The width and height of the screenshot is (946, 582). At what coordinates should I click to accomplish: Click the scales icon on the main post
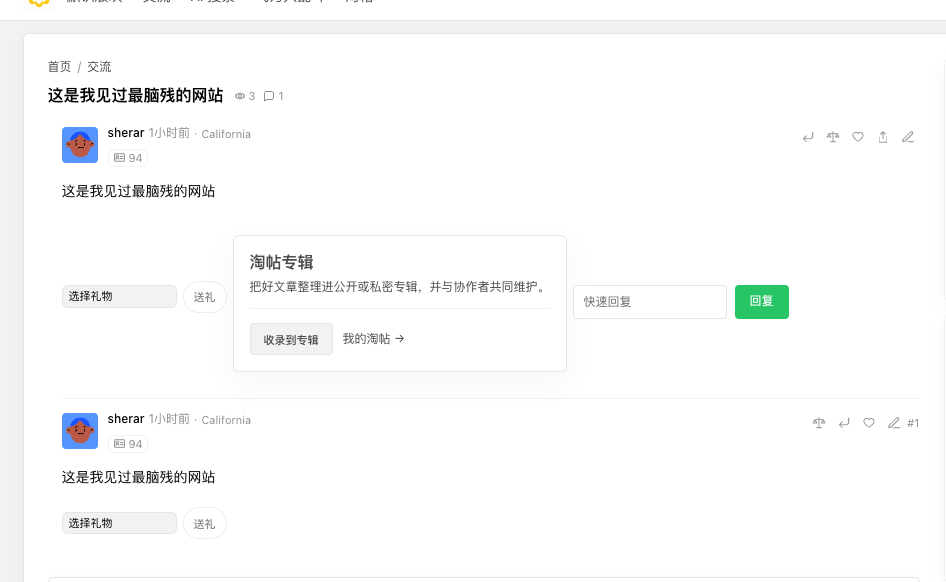click(x=833, y=138)
